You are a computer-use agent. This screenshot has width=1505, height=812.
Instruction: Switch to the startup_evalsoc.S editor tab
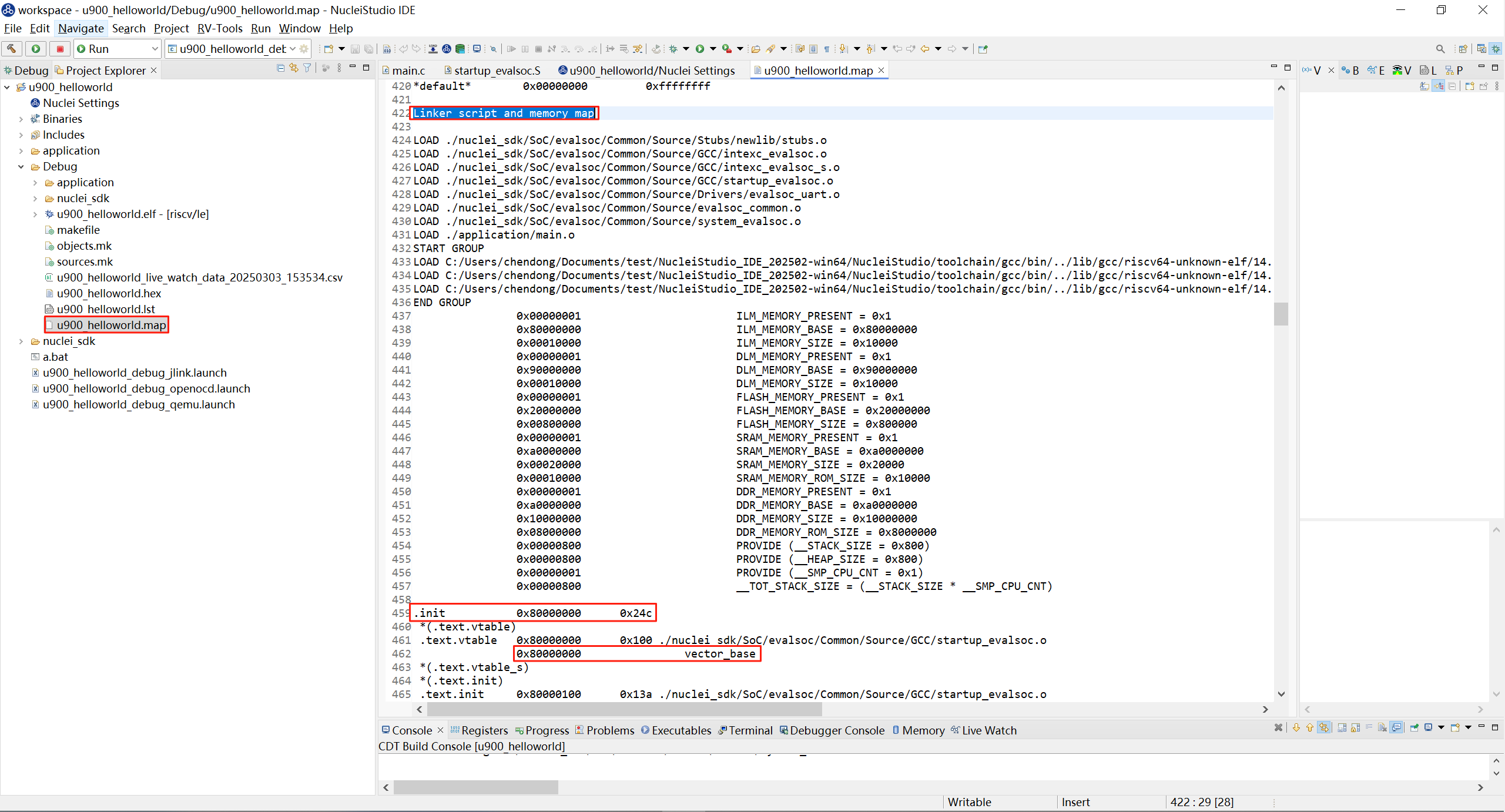point(497,71)
